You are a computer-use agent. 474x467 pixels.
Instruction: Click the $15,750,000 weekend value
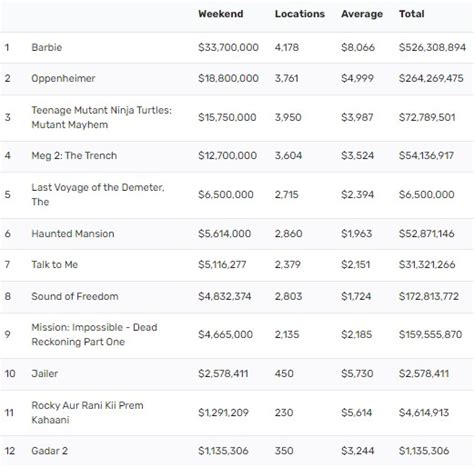(227, 117)
